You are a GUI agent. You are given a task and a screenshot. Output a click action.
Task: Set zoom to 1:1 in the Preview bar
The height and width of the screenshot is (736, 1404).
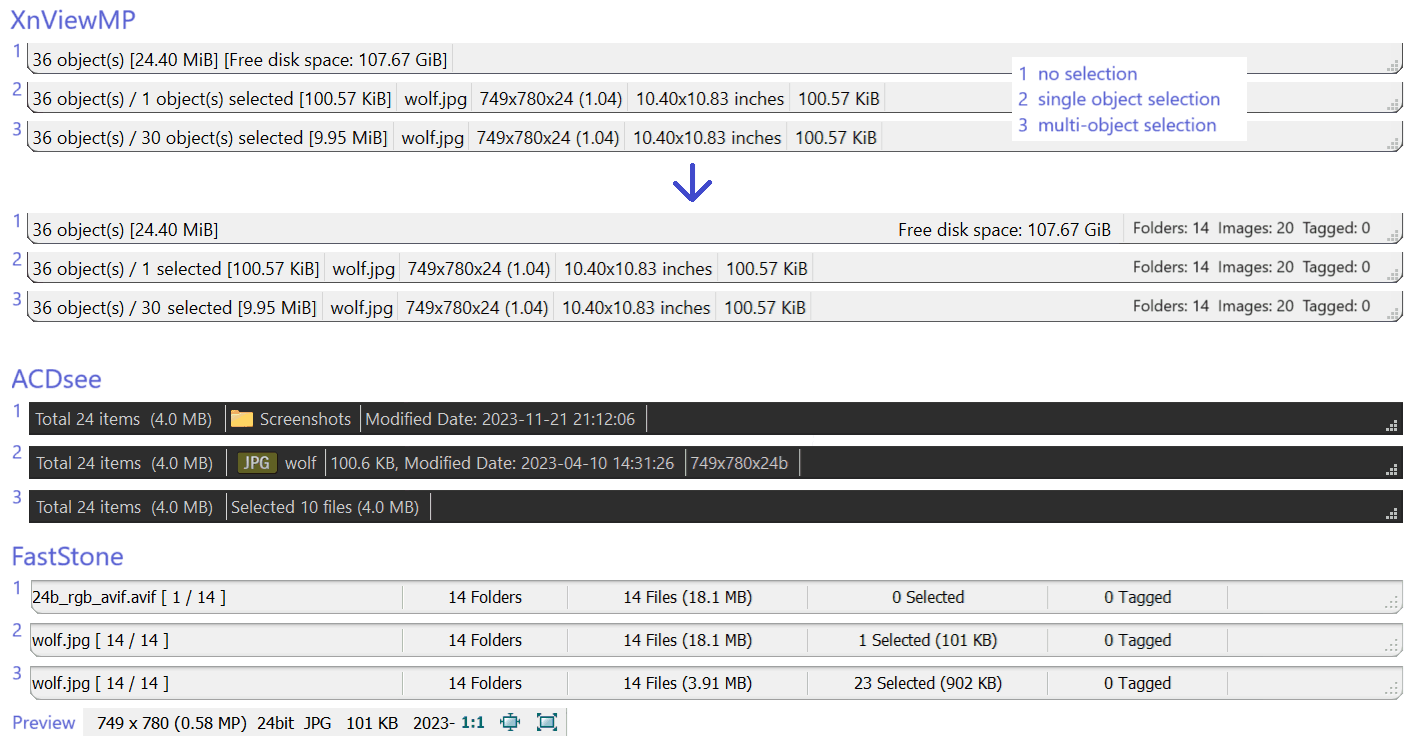473,722
